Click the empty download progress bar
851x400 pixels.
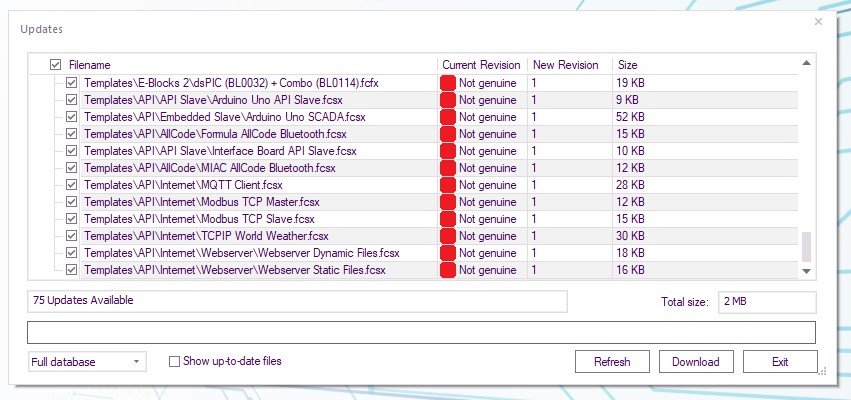422,332
